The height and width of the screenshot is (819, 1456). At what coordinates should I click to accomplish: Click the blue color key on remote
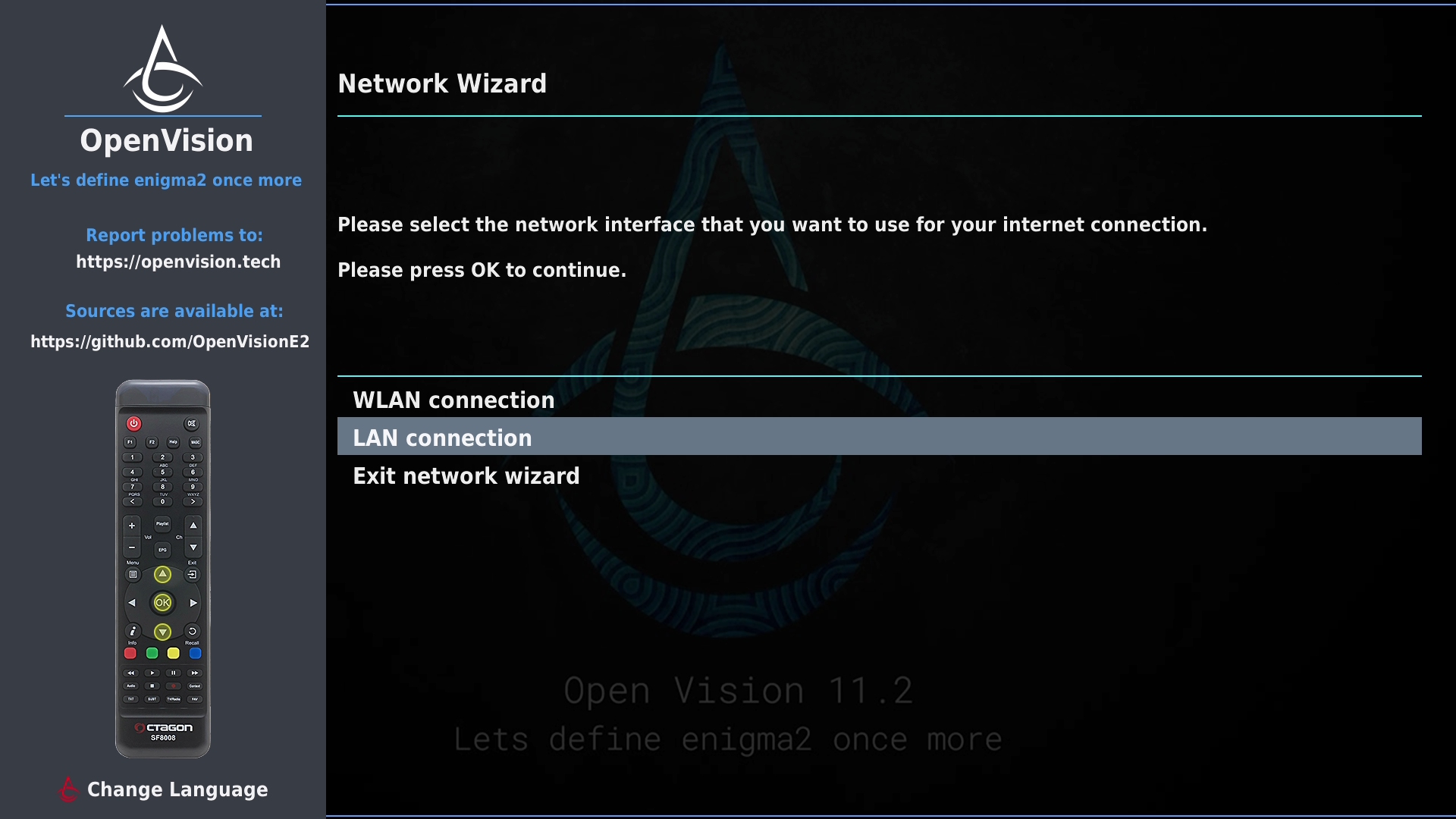click(x=195, y=653)
